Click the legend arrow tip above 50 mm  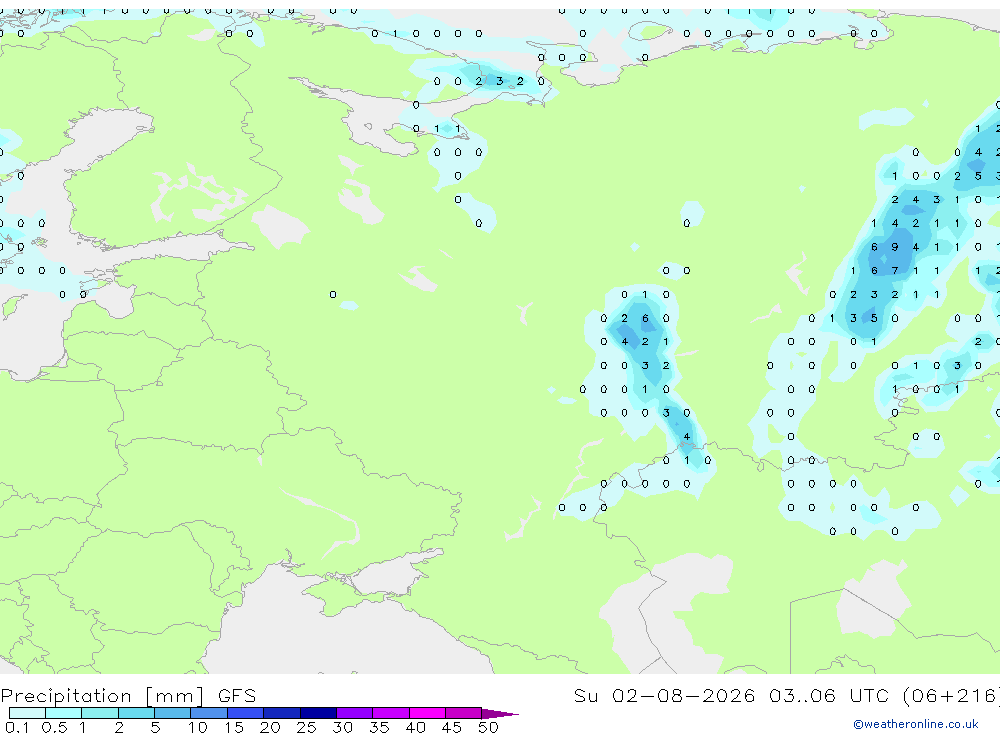point(500,713)
